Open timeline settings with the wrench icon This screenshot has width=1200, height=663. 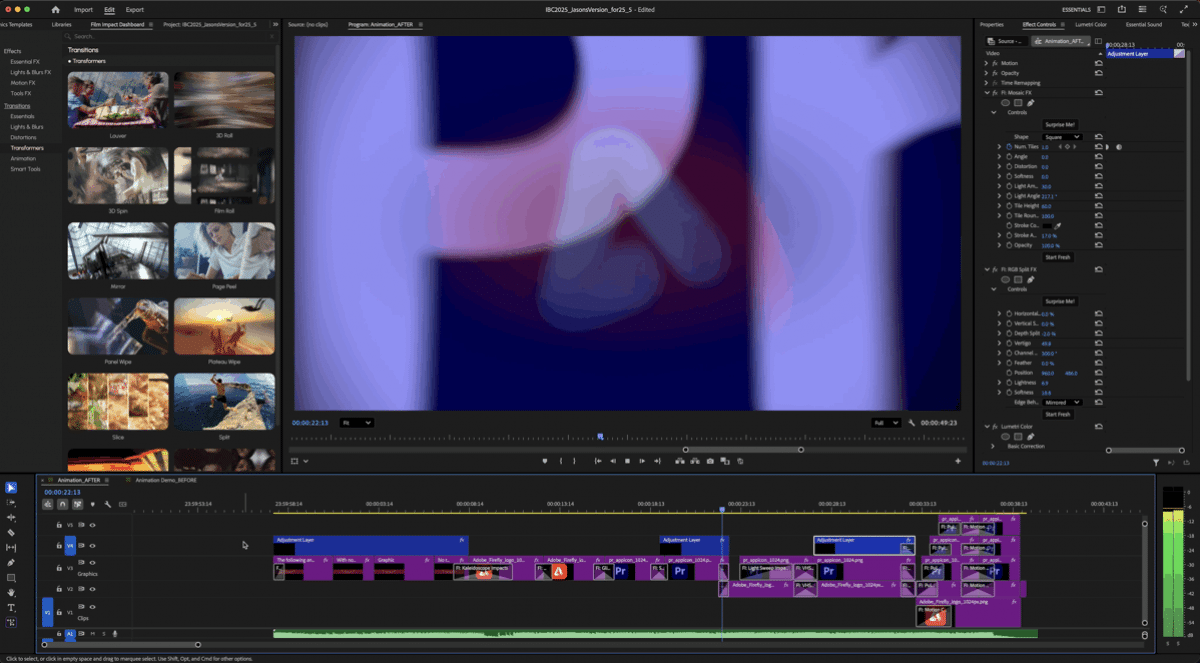point(108,504)
